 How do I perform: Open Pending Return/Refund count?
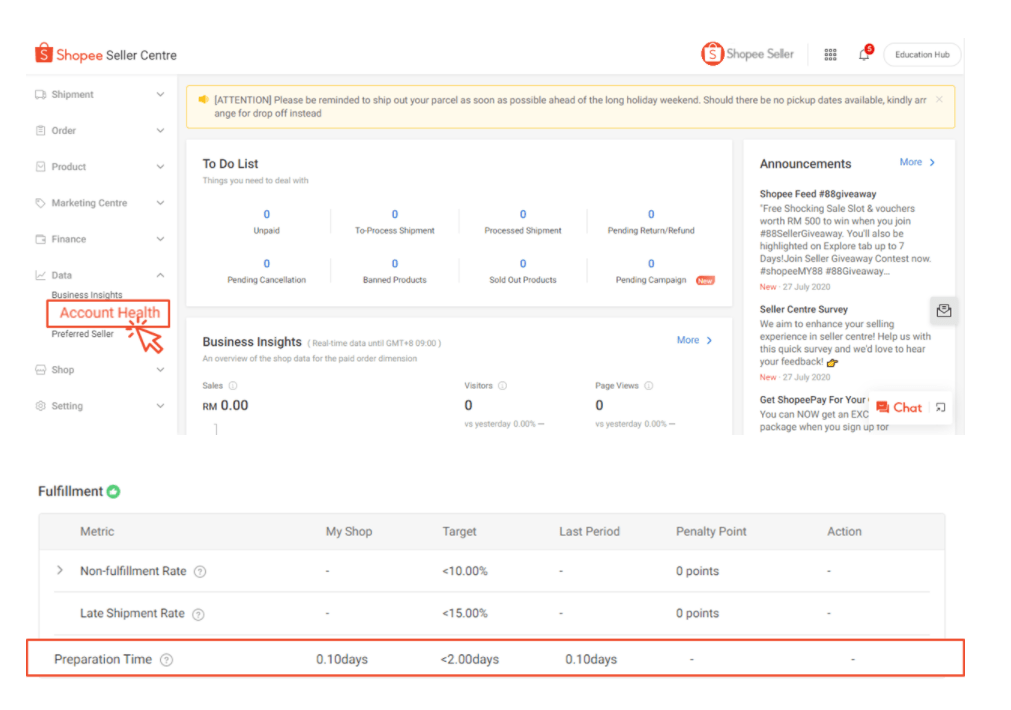point(651,214)
